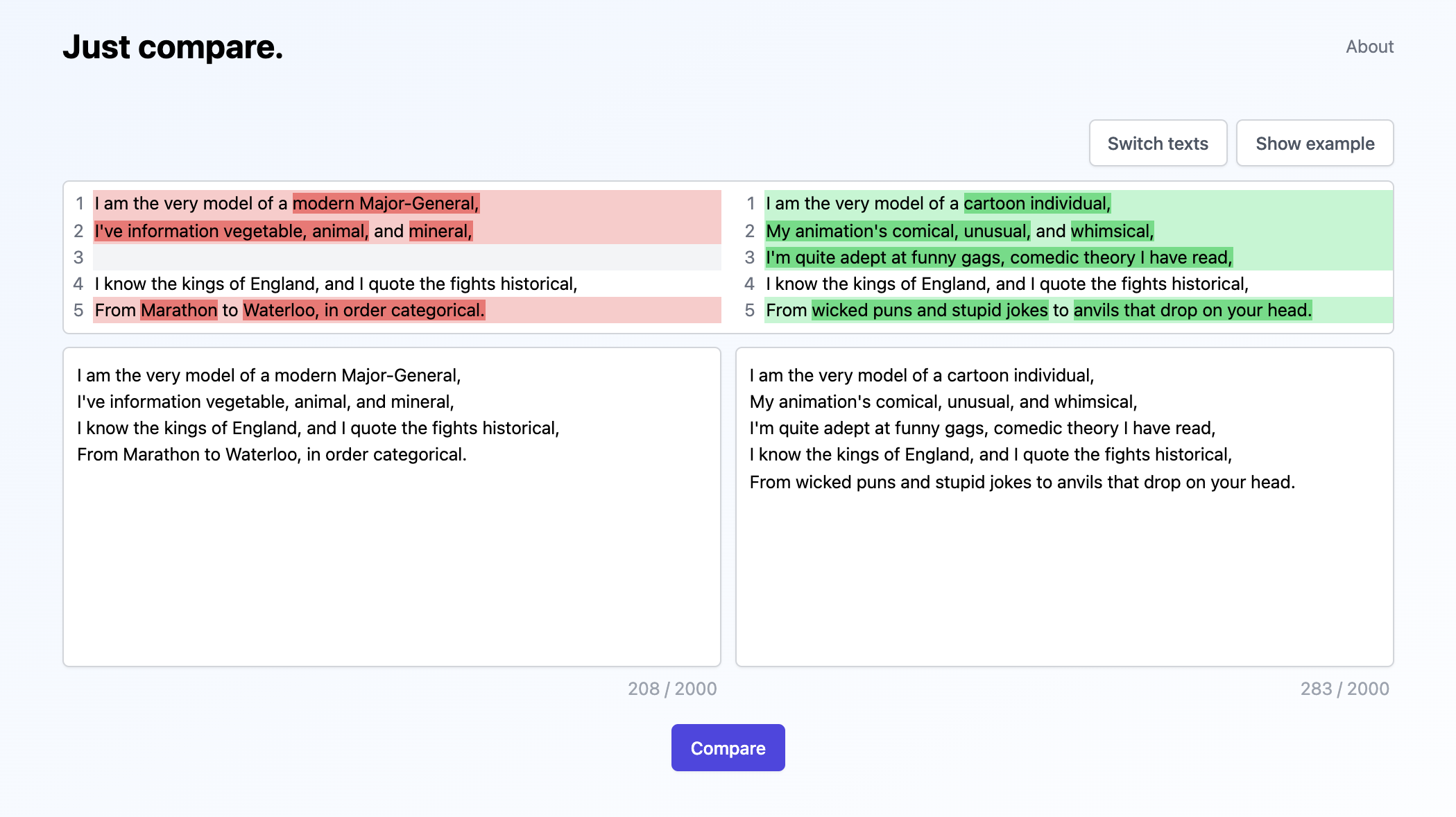Click the highlighted 'modern Major-General,' deletion

click(x=386, y=203)
